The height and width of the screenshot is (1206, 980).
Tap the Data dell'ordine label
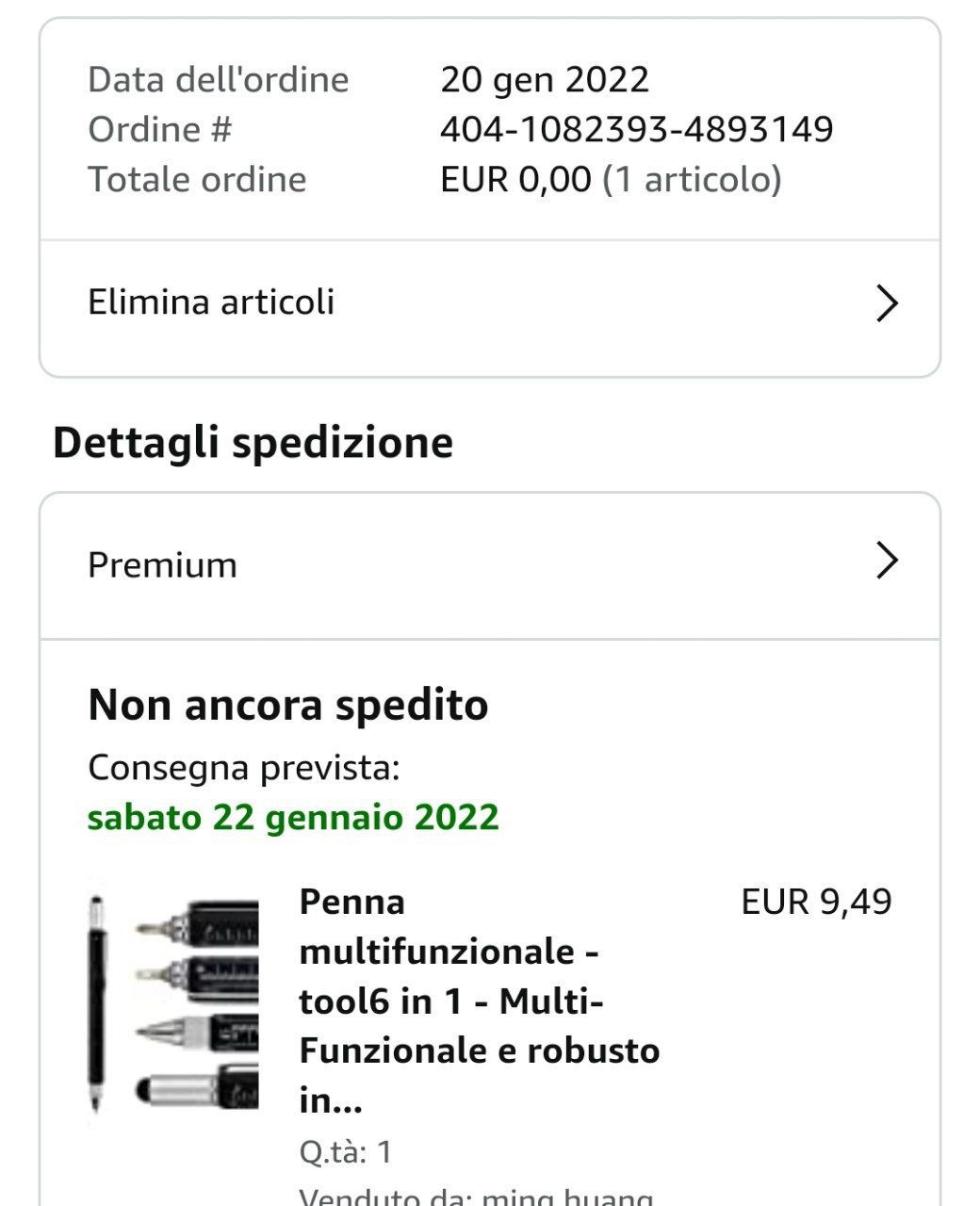point(219,79)
